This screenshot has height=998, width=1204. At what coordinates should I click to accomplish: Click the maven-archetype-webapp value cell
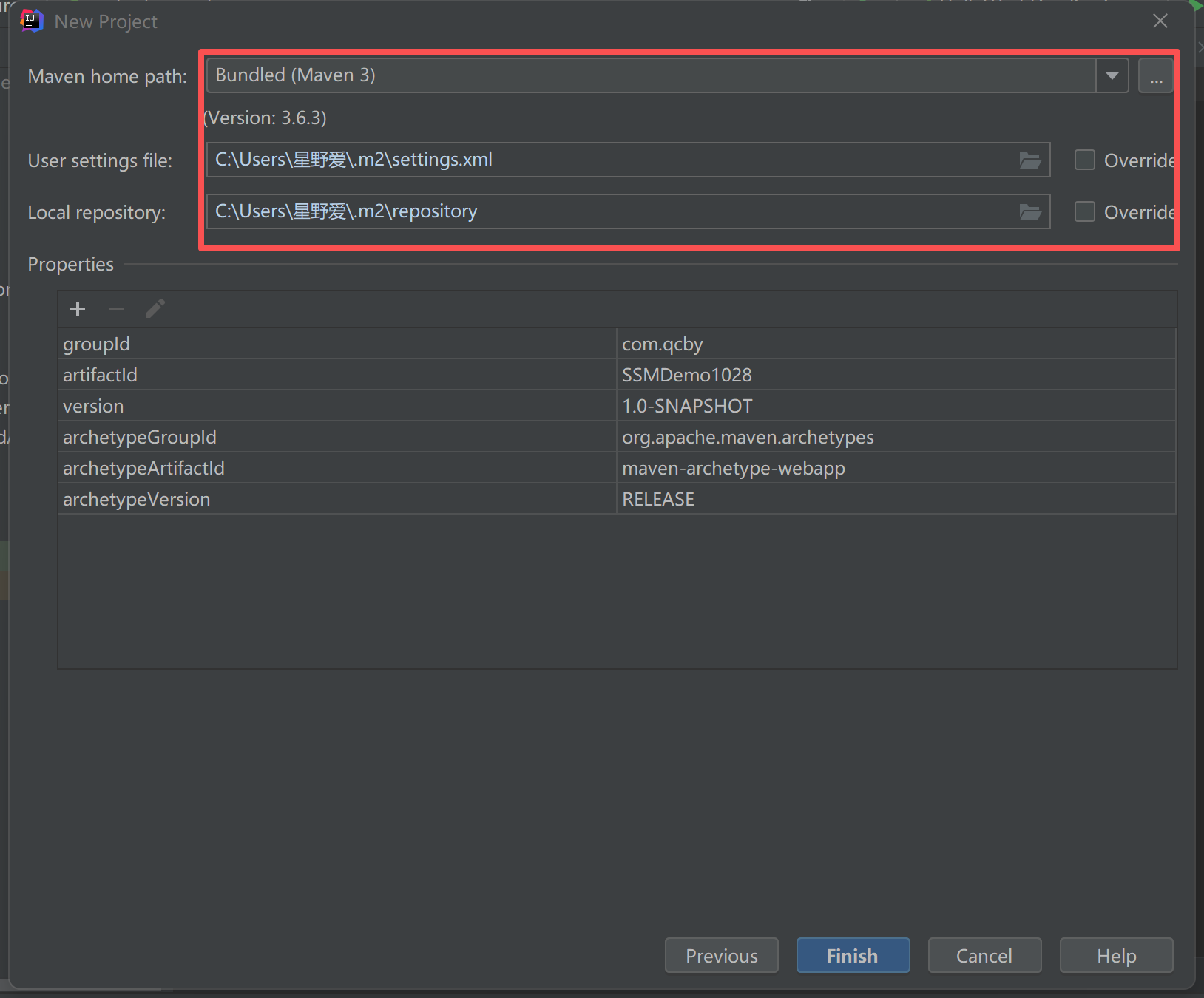896,468
